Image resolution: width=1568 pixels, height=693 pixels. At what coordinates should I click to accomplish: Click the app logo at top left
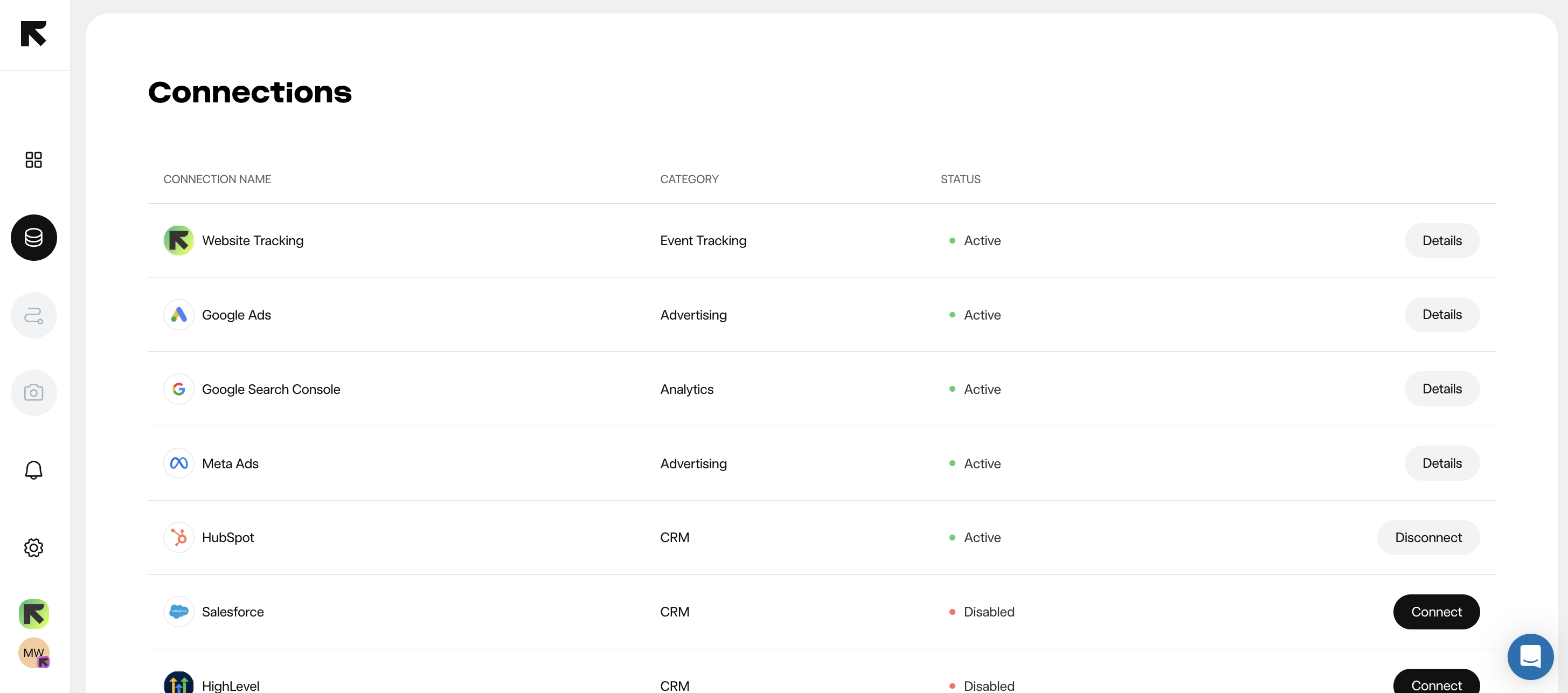coord(33,33)
